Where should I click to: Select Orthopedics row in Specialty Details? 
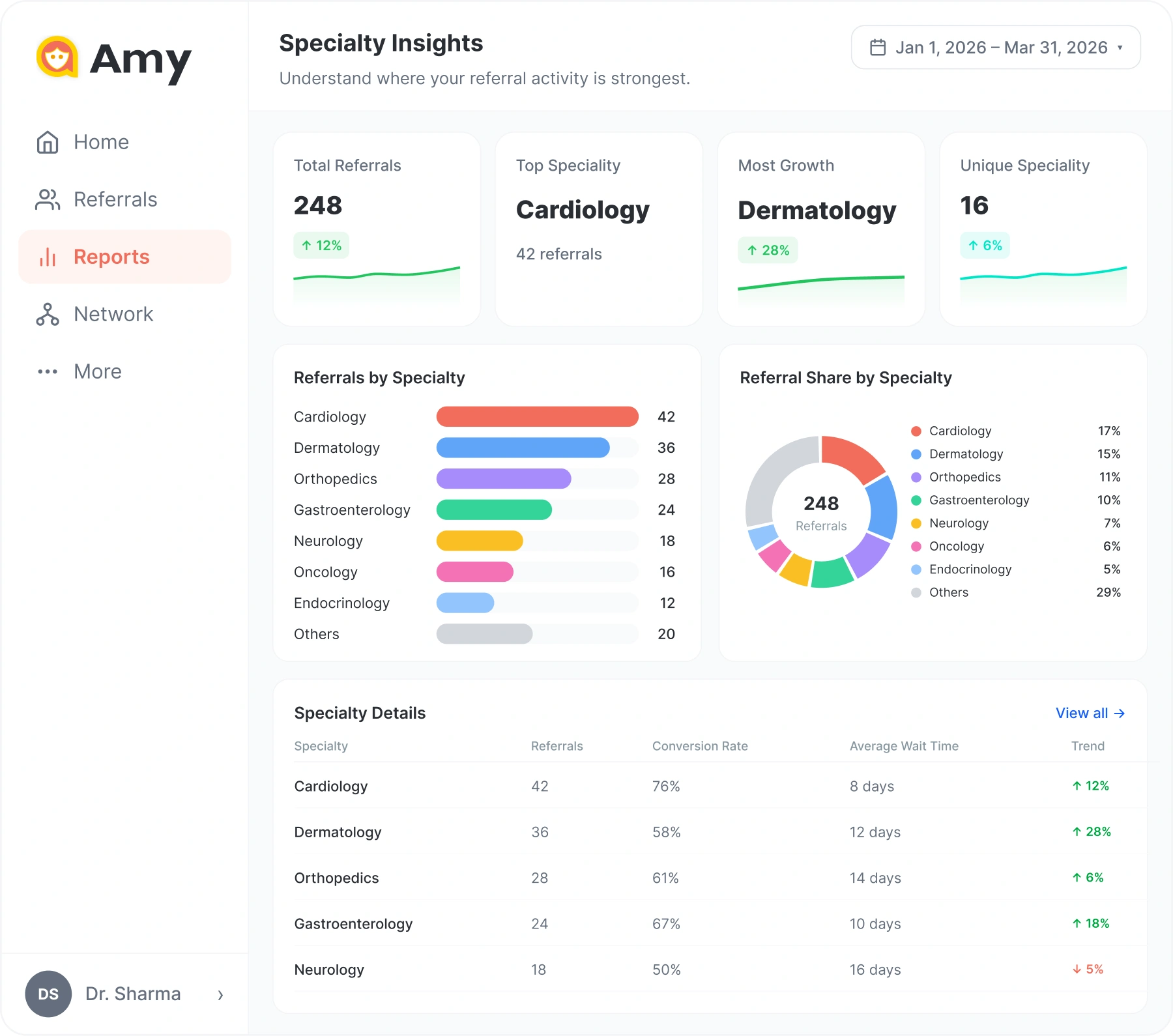(719, 878)
